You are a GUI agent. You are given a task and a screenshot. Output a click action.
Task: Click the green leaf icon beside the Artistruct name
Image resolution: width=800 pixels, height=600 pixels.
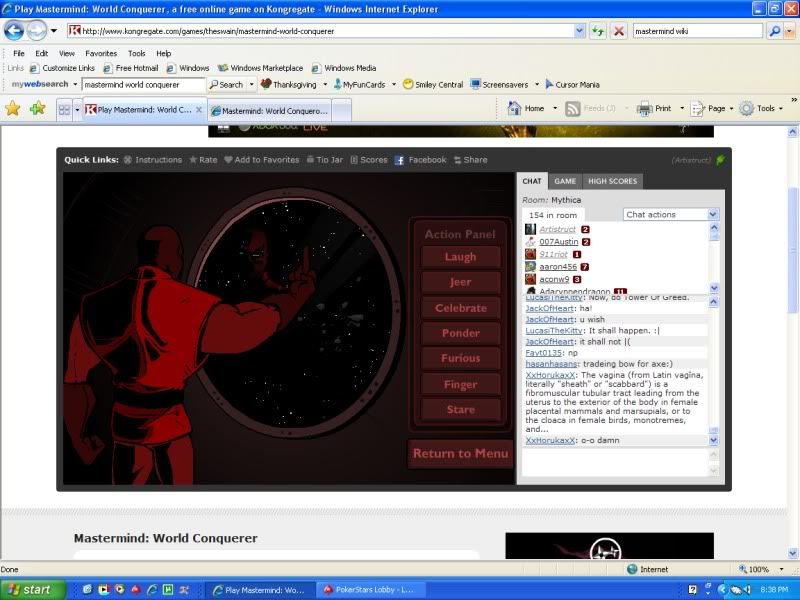[720, 160]
